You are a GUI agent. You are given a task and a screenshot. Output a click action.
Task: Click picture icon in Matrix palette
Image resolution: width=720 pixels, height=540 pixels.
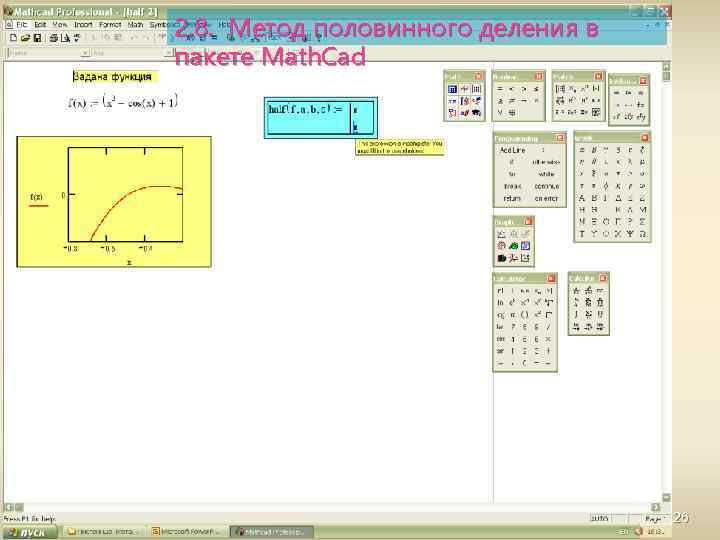coord(596,112)
